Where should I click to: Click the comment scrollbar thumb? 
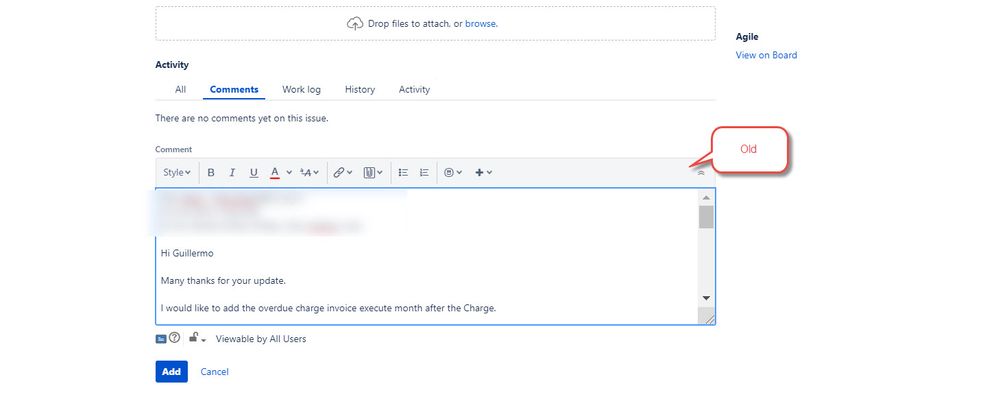click(x=706, y=217)
